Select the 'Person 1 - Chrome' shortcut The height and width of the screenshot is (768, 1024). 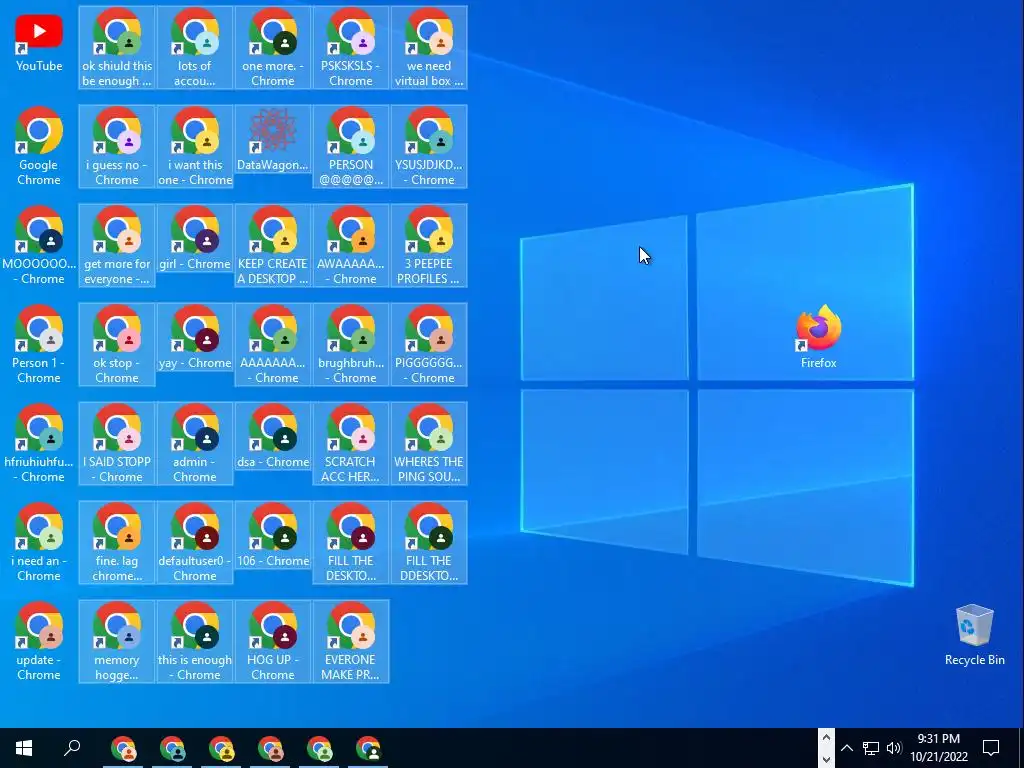coord(39,344)
